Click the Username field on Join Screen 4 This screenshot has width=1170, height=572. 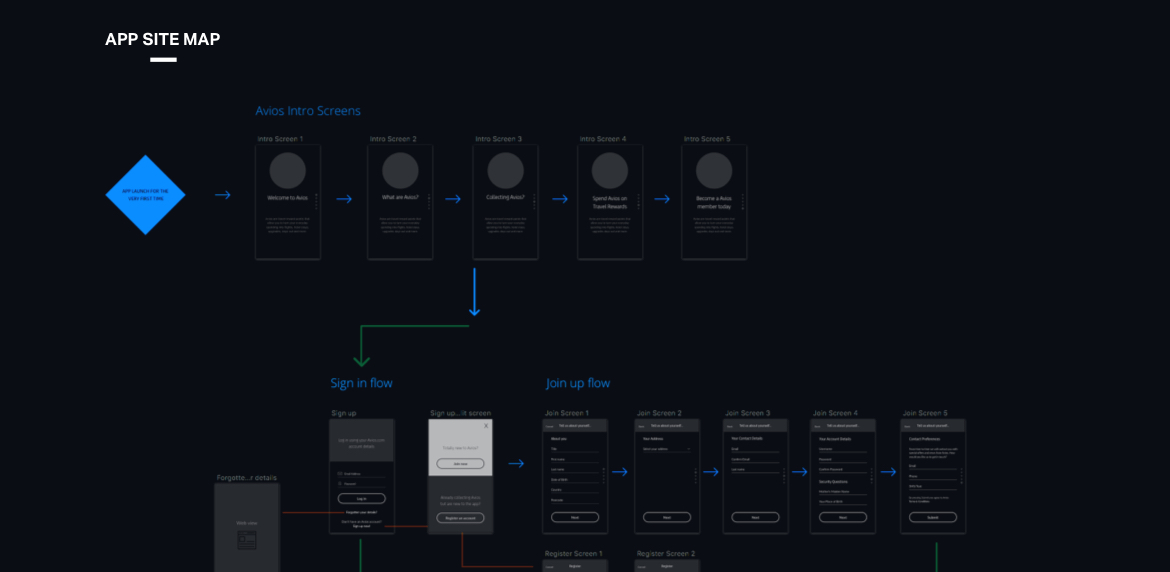click(x=842, y=450)
